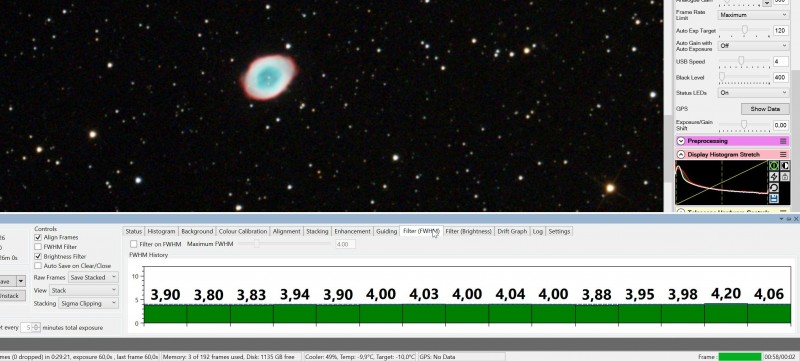Toggle the Align Frames checkbox
This screenshot has height=361, width=800.
(x=38, y=238)
